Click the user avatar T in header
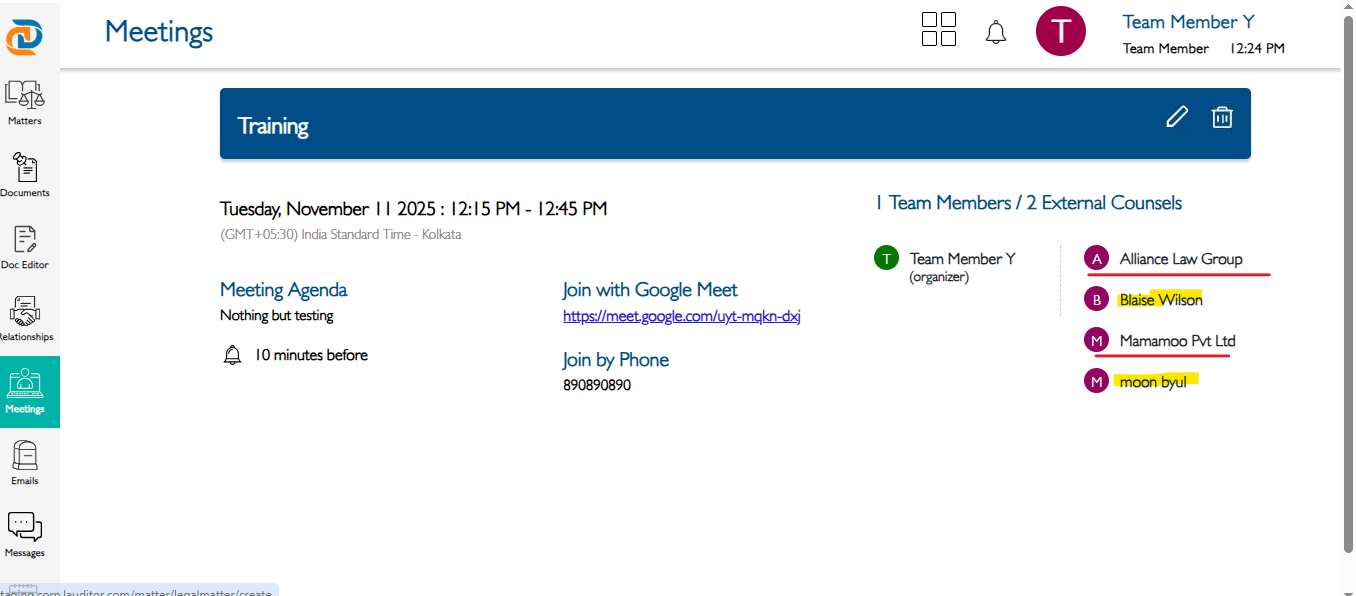Image resolution: width=1356 pixels, height=596 pixels. pyautogui.click(x=1060, y=31)
